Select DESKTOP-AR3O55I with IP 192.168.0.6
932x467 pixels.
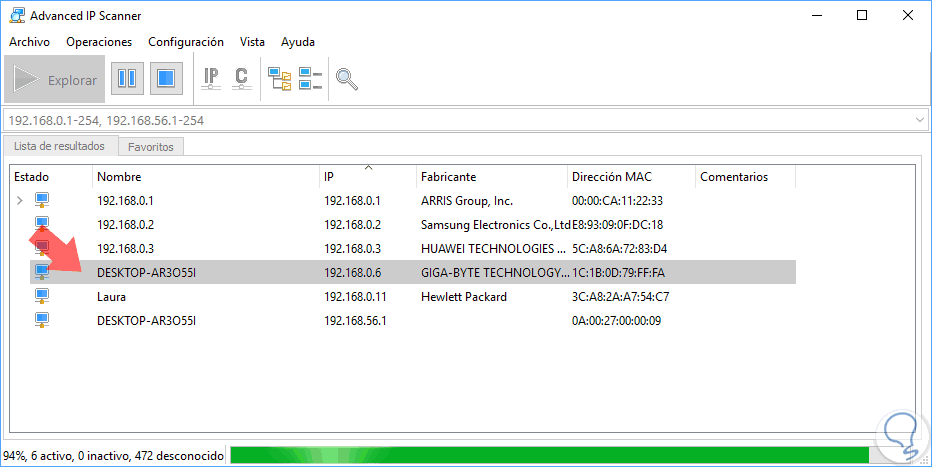(146, 273)
